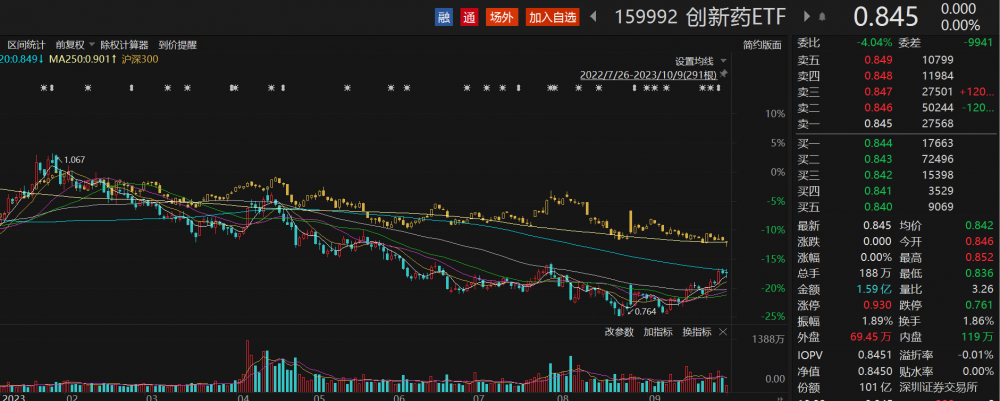
Task: Click the 2022/7/26-2023/10/9 date range link
Action: [647, 75]
